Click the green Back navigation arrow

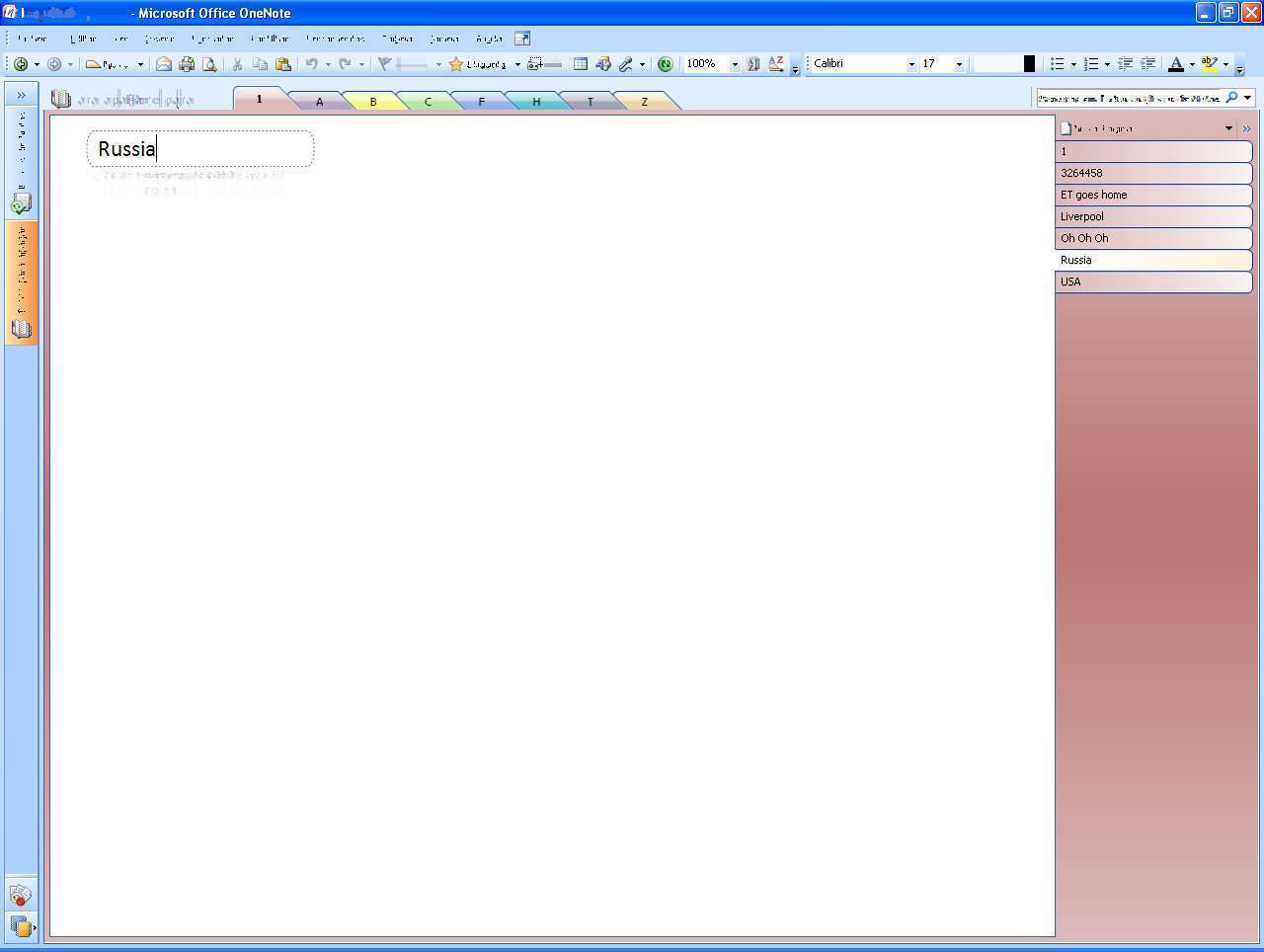[x=20, y=64]
